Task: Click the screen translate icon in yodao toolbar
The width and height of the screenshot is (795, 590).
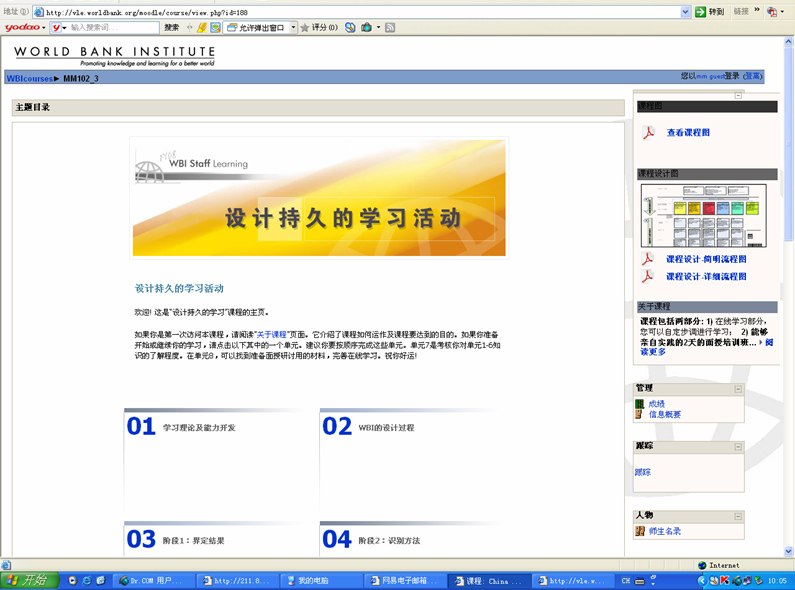Action: (x=215, y=27)
